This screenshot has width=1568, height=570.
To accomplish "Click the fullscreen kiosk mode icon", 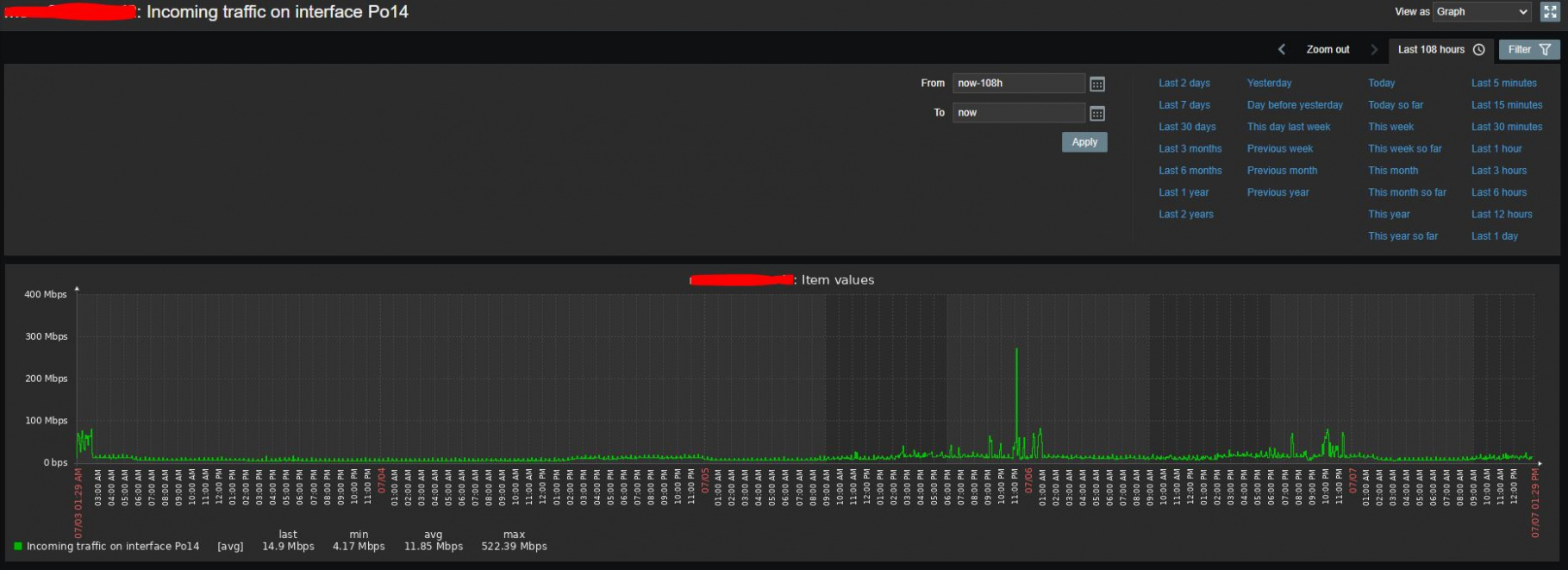I will point(1549,12).
